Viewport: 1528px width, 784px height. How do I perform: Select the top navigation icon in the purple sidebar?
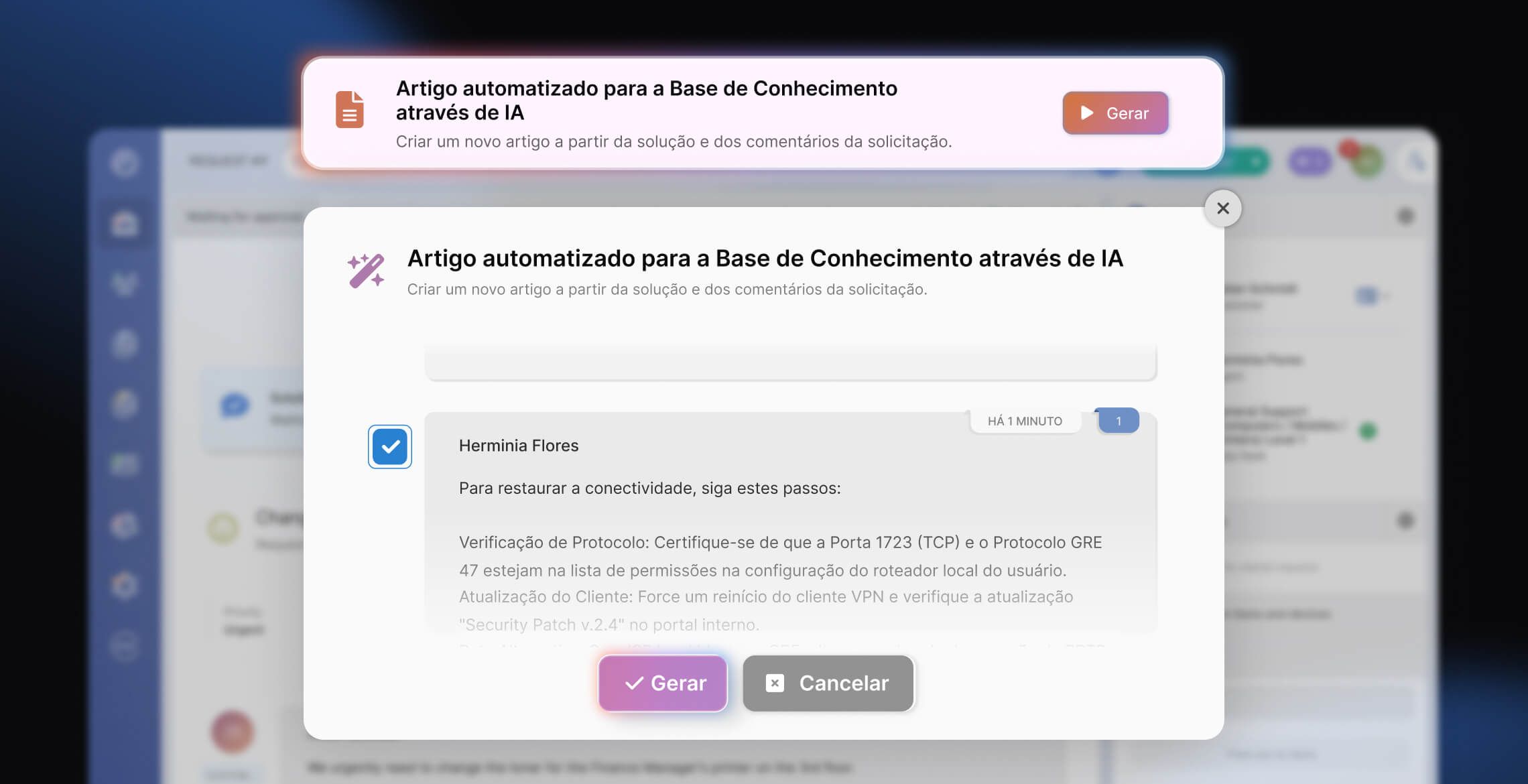[x=125, y=163]
